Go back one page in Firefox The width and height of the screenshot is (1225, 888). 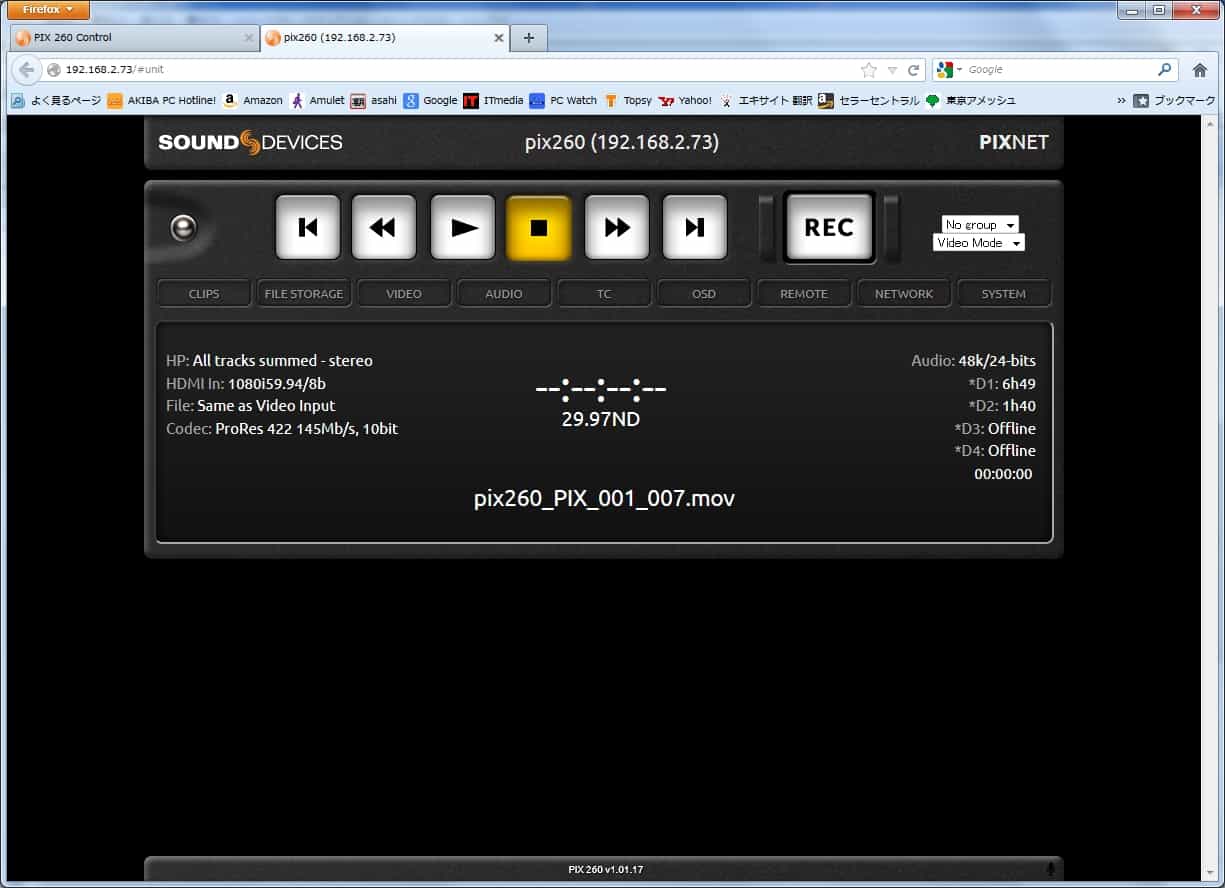coord(27,70)
